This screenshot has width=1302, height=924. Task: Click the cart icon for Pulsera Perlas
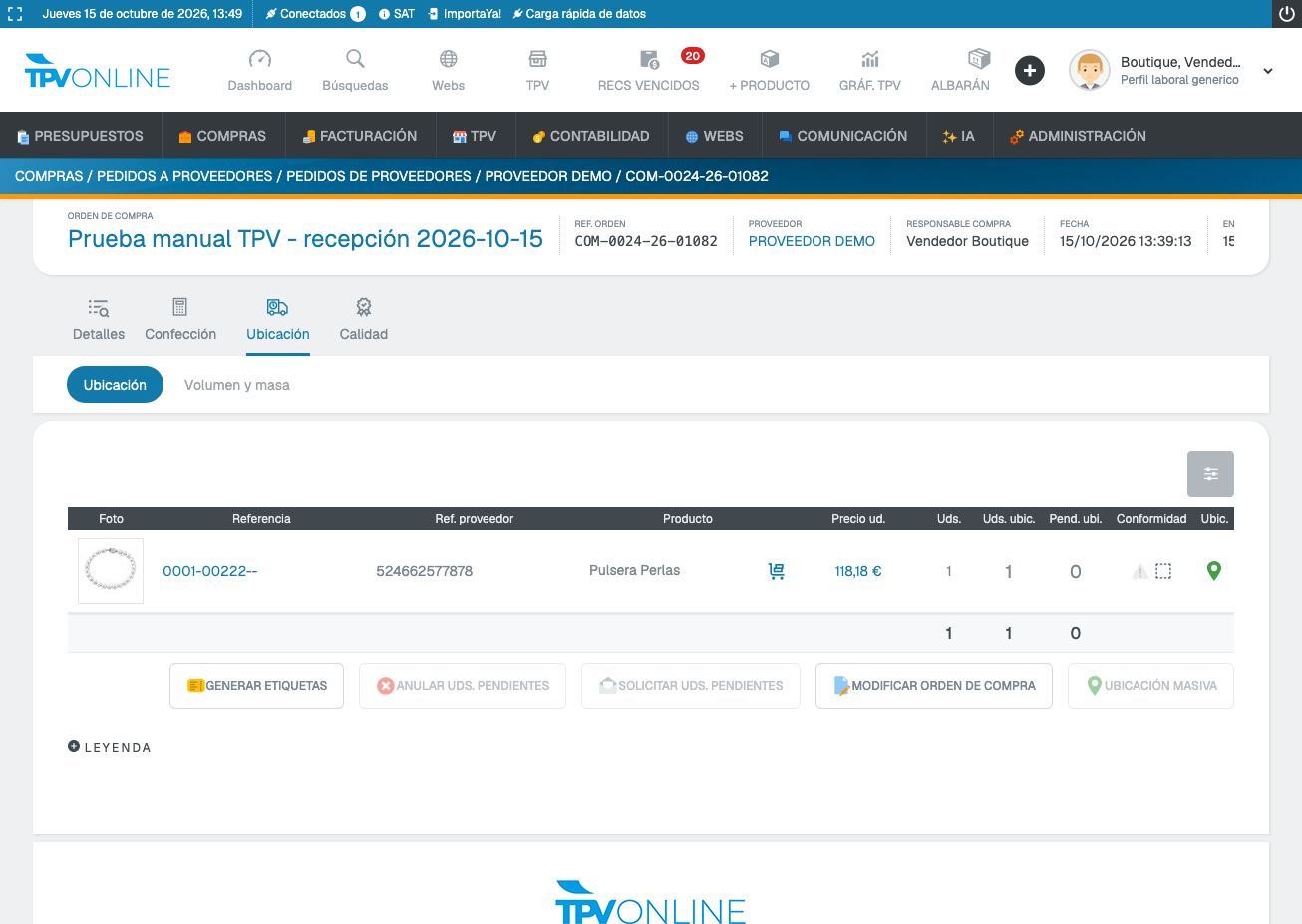(x=777, y=571)
